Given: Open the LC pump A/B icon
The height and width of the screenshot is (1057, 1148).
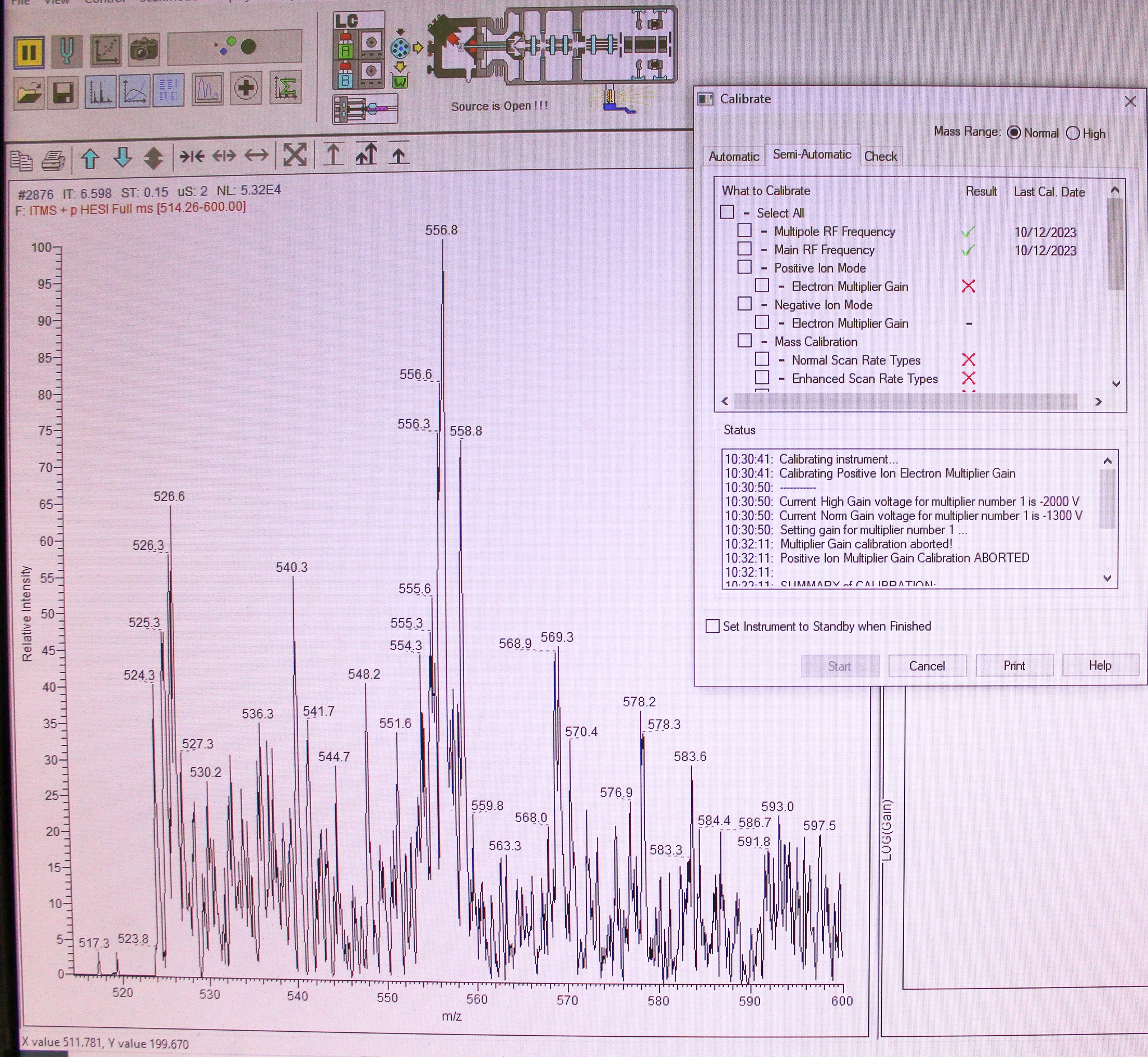Looking at the screenshot, I should point(359,50).
